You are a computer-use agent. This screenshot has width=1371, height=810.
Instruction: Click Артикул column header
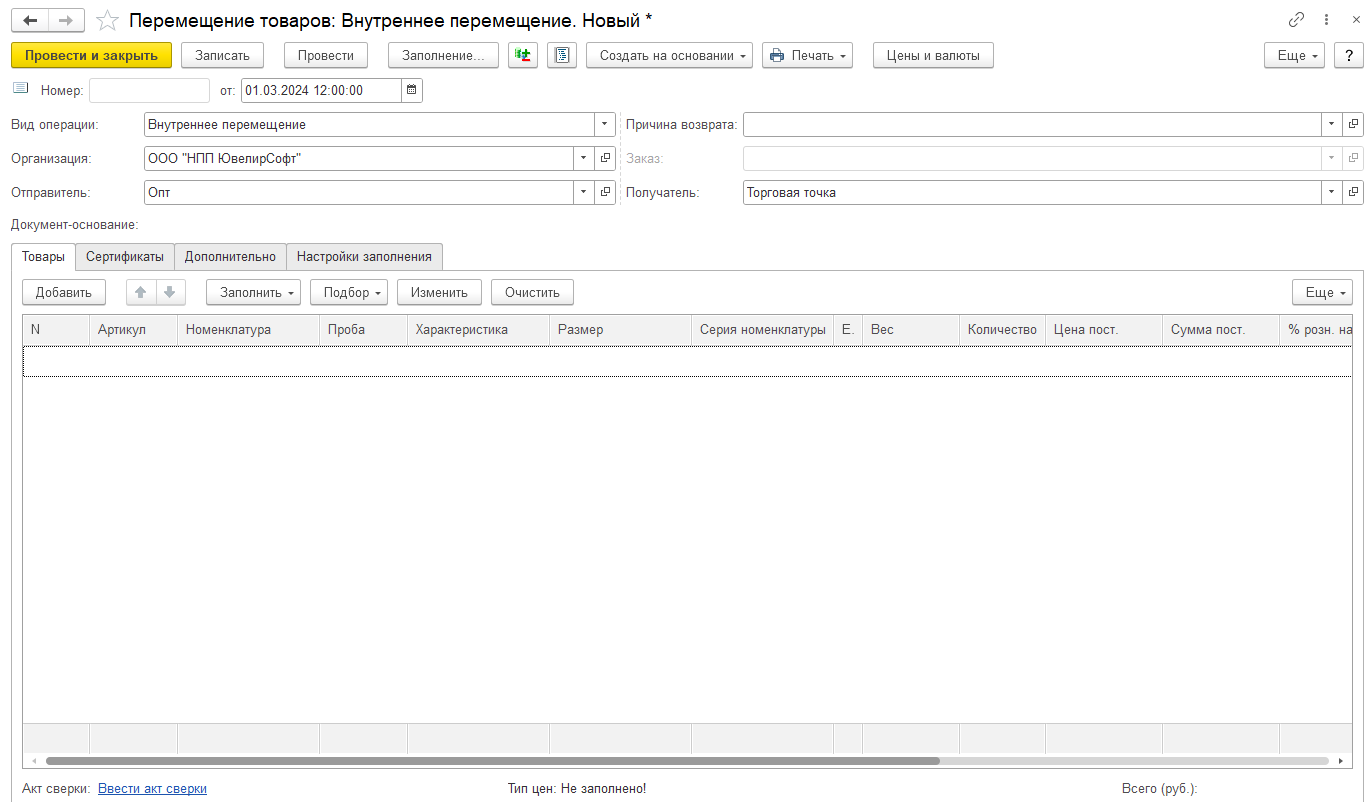[x=133, y=329]
